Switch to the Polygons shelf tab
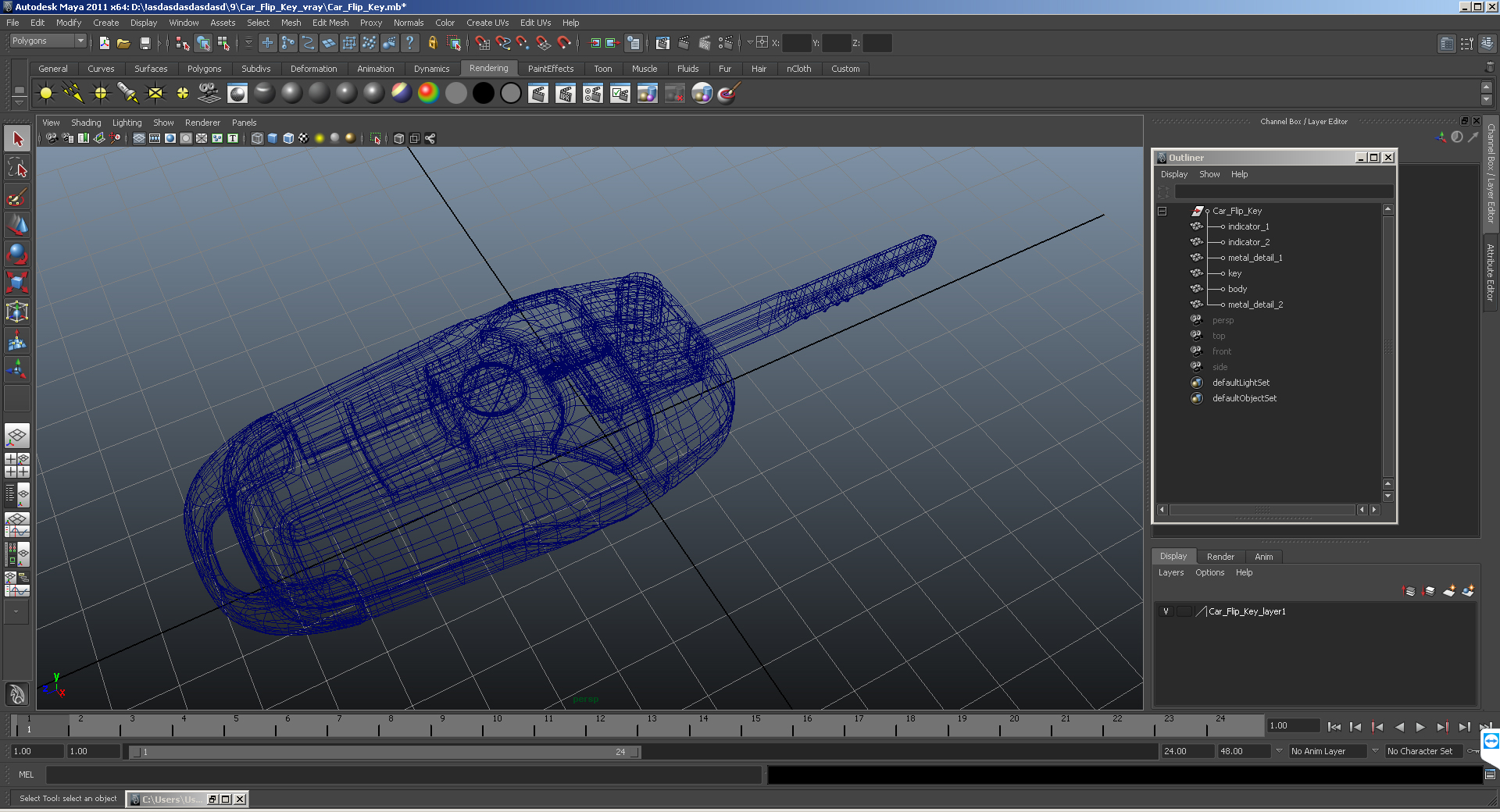The height and width of the screenshot is (812, 1500). (204, 69)
